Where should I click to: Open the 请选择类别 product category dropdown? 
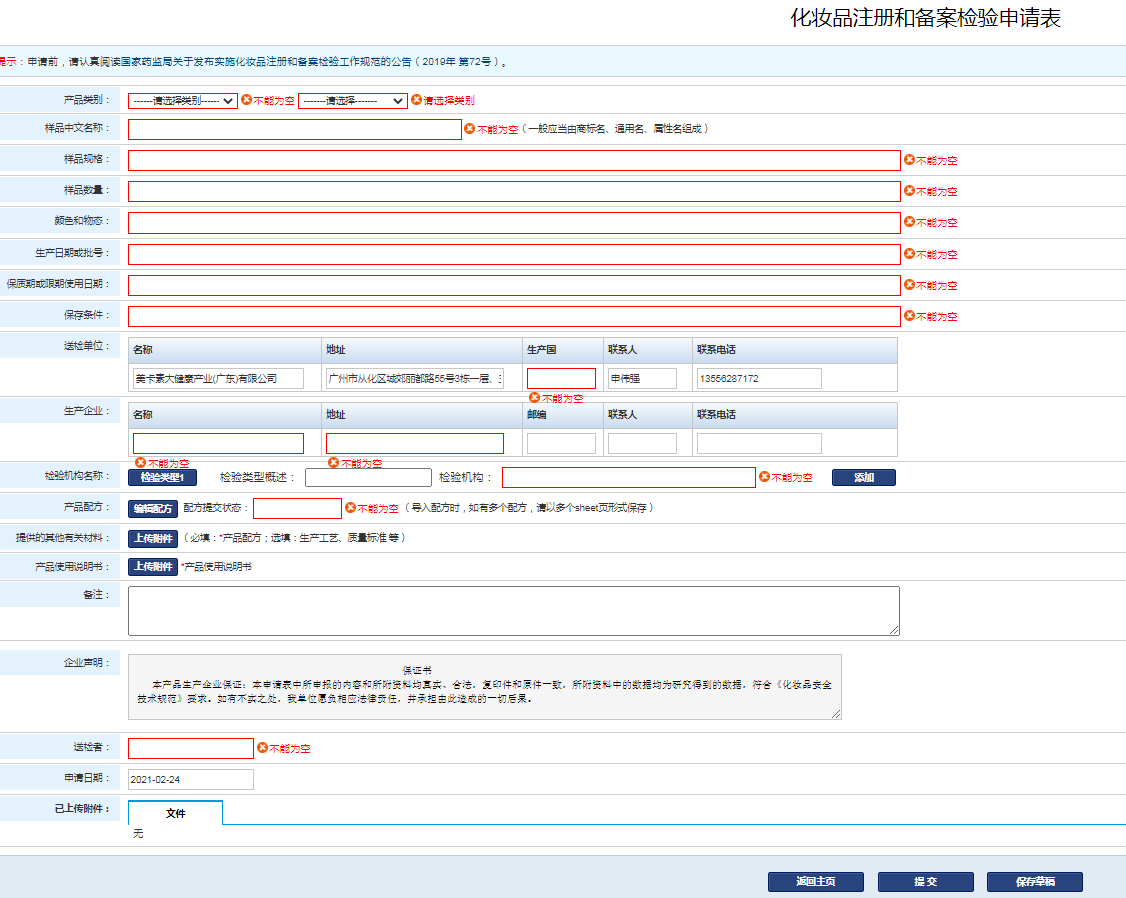pos(182,100)
